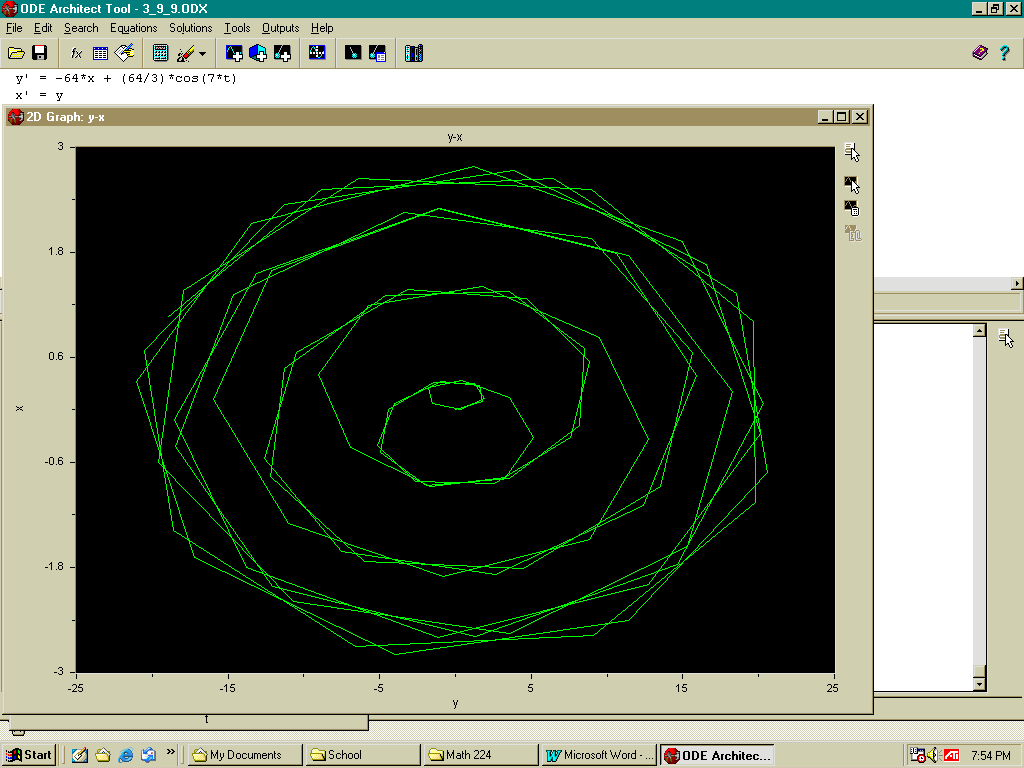
Task: Minimize the 2D Graph y-x window
Action: coord(825,116)
